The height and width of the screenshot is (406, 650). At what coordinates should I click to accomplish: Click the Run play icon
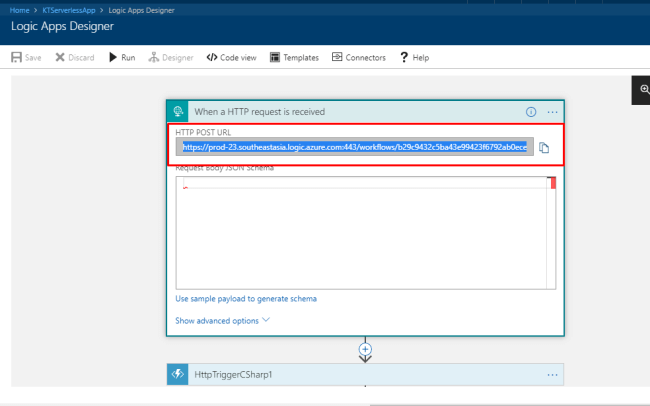click(x=113, y=57)
